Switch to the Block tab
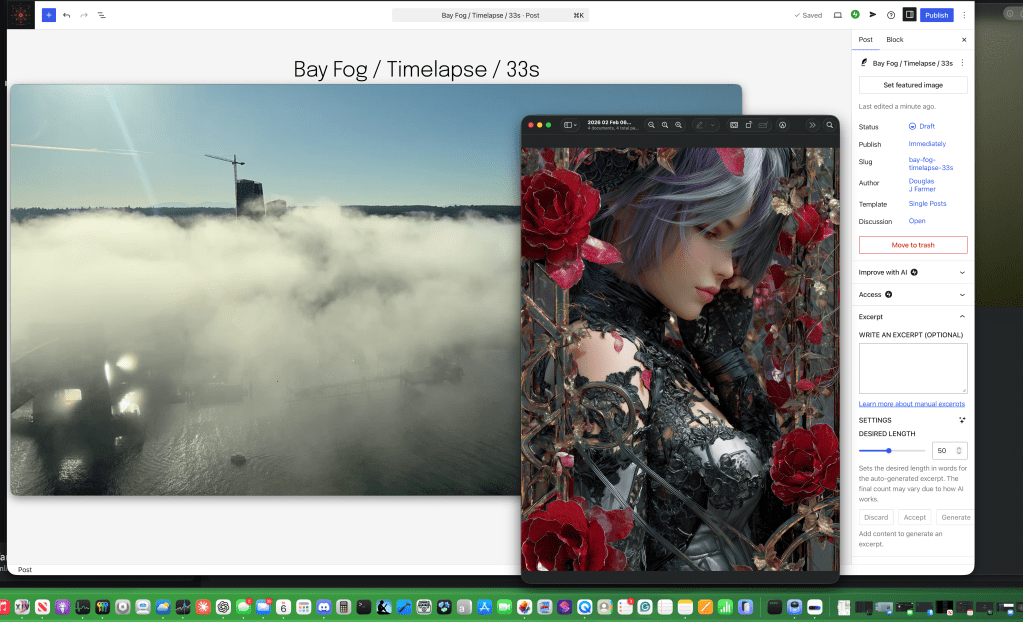 894,40
